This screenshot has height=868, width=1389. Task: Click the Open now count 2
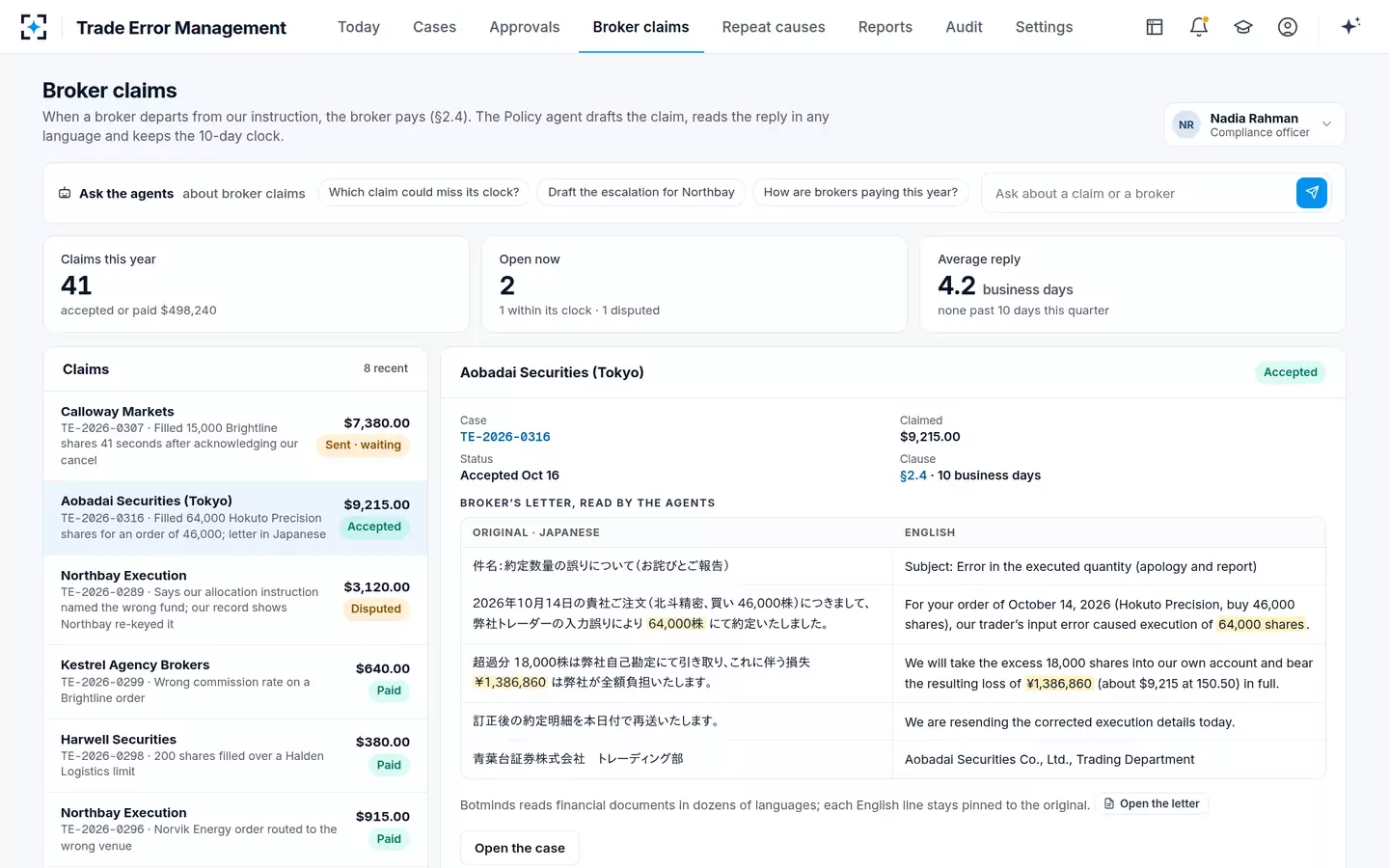point(507,285)
